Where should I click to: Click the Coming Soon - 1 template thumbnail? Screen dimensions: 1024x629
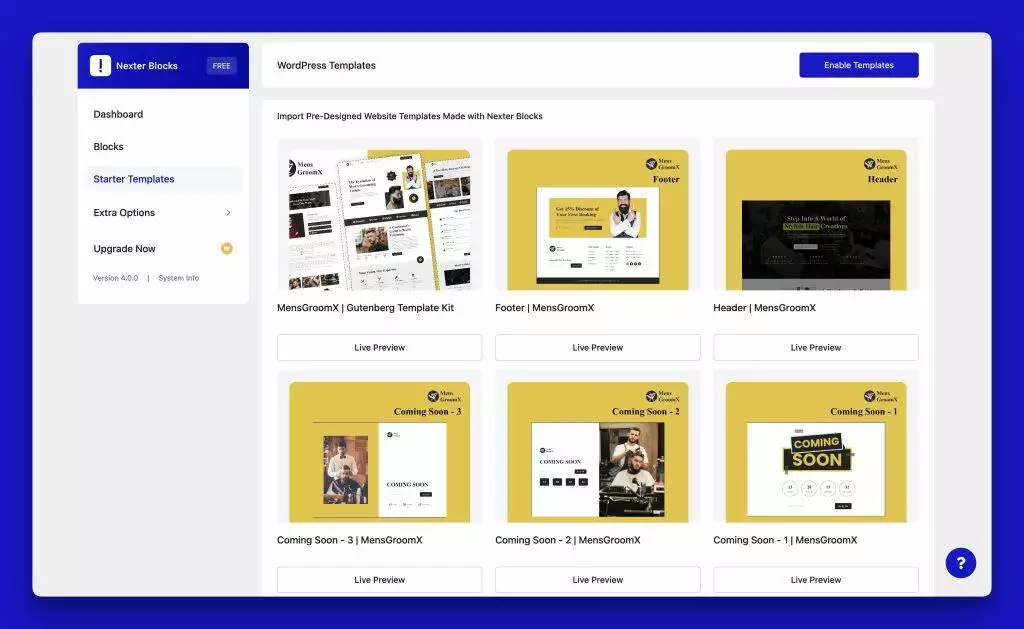click(x=815, y=448)
